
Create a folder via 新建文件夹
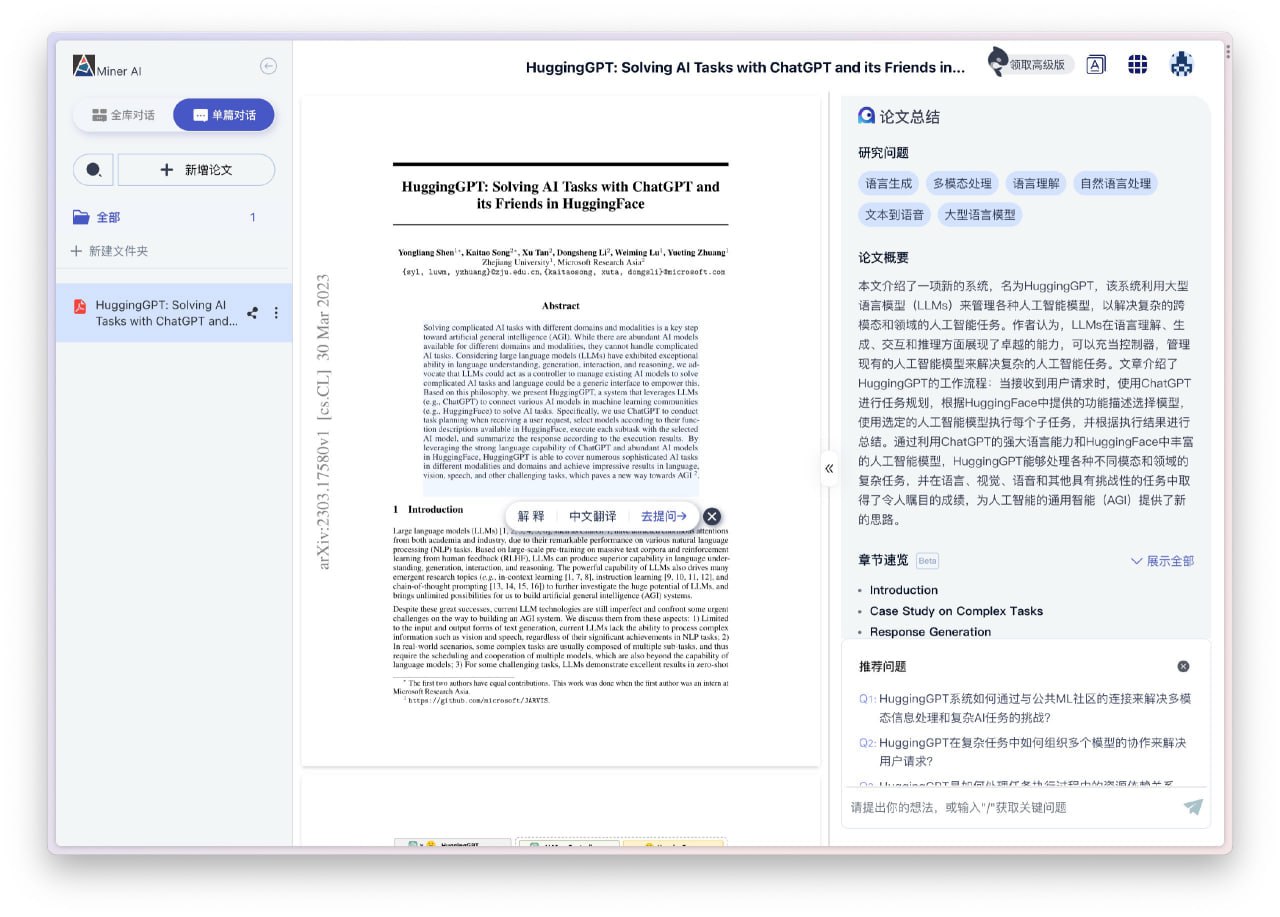[x=109, y=251]
